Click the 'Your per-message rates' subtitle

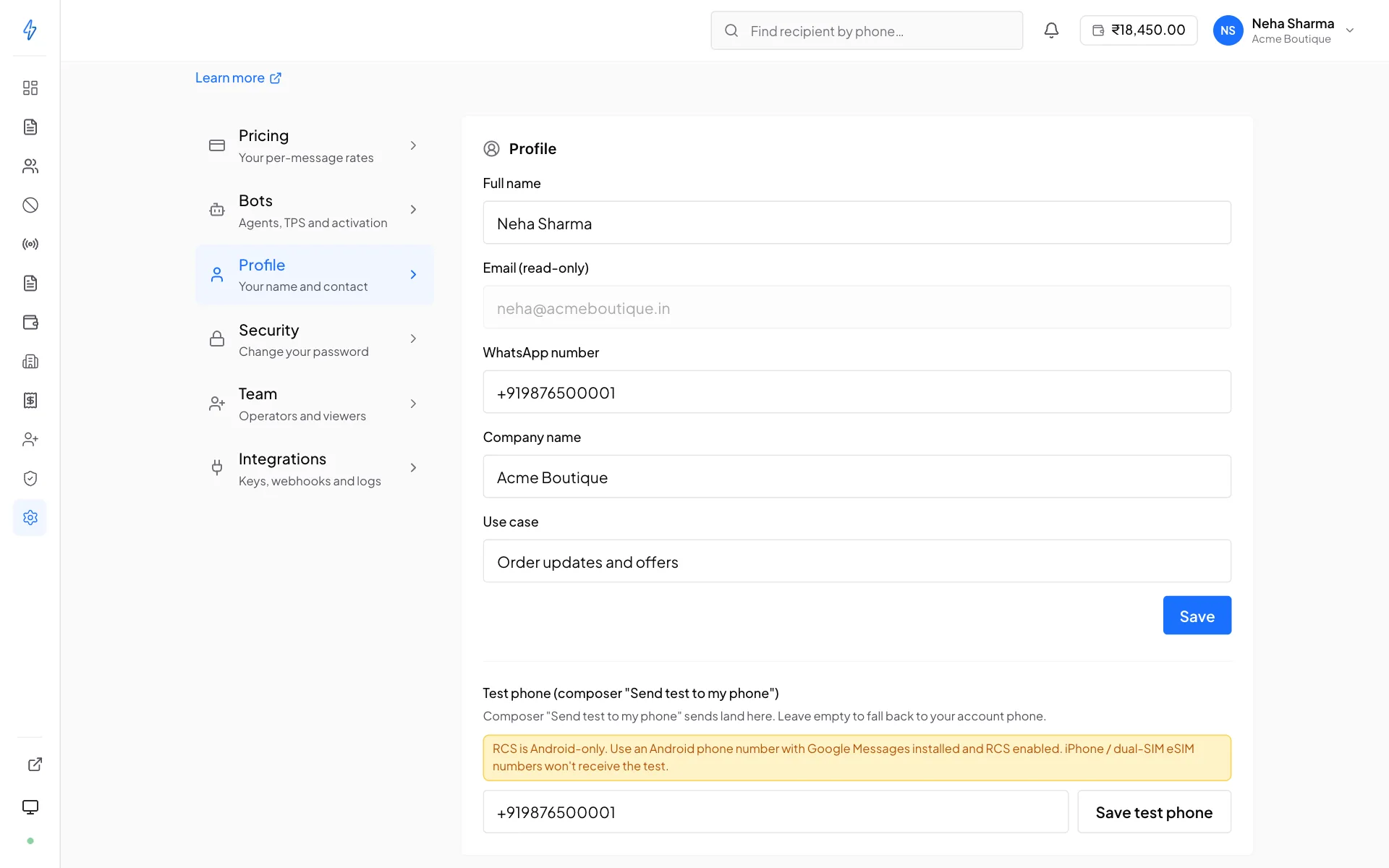pyautogui.click(x=306, y=158)
